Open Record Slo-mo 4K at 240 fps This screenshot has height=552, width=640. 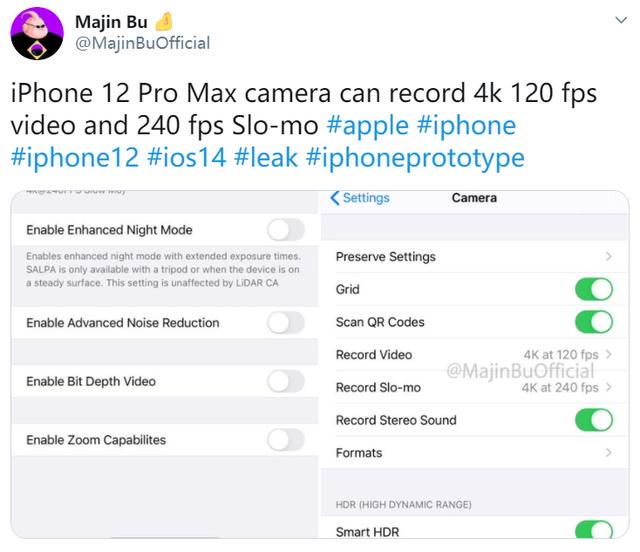tap(474, 387)
